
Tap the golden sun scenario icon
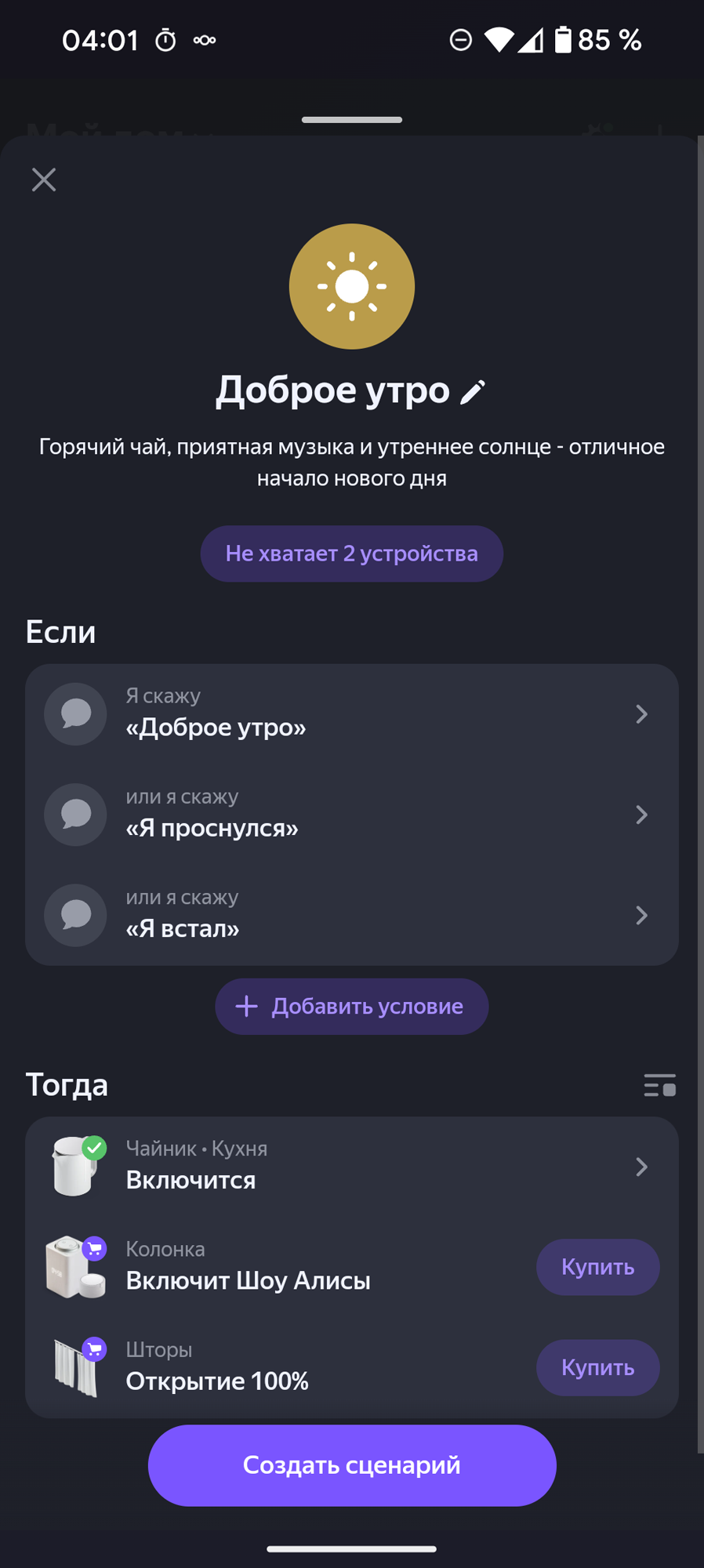352,287
